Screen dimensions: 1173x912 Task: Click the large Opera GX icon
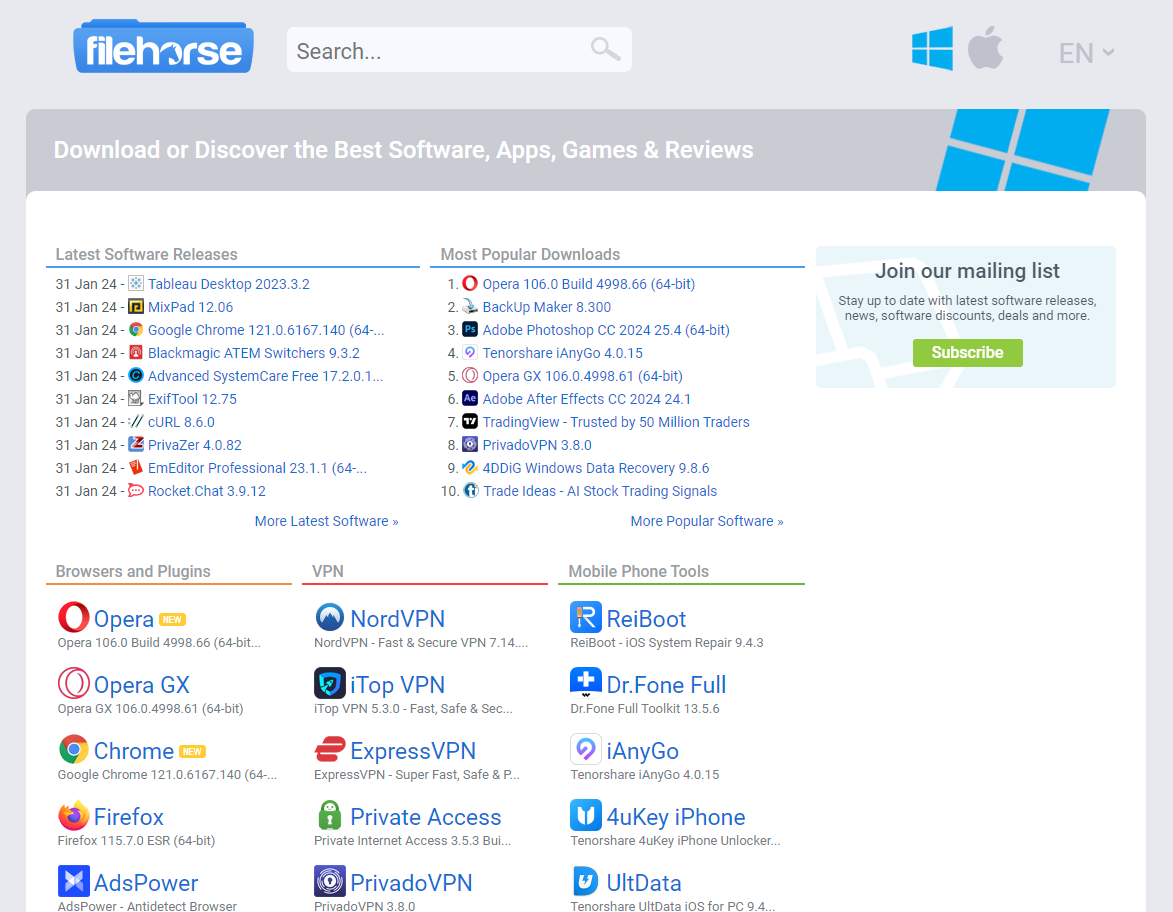click(x=73, y=683)
